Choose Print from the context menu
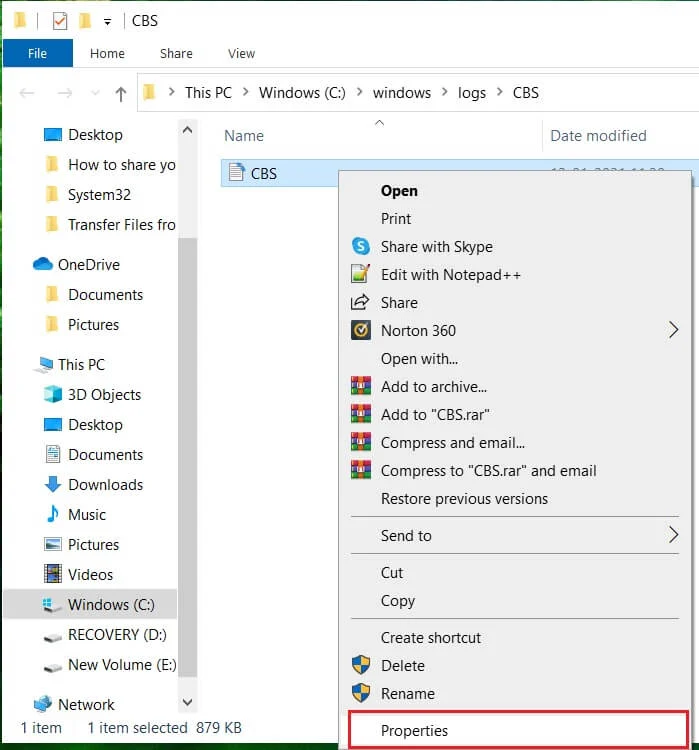Screen dimensions: 699x750 (515, 219)
